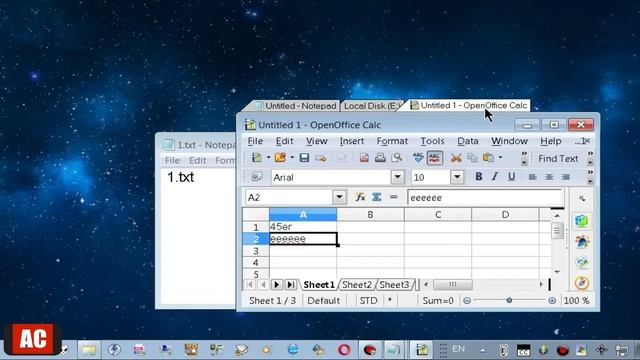The width and height of the screenshot is (640, 360).
Task: Align cell text left
Action: [x=533, y=177]
